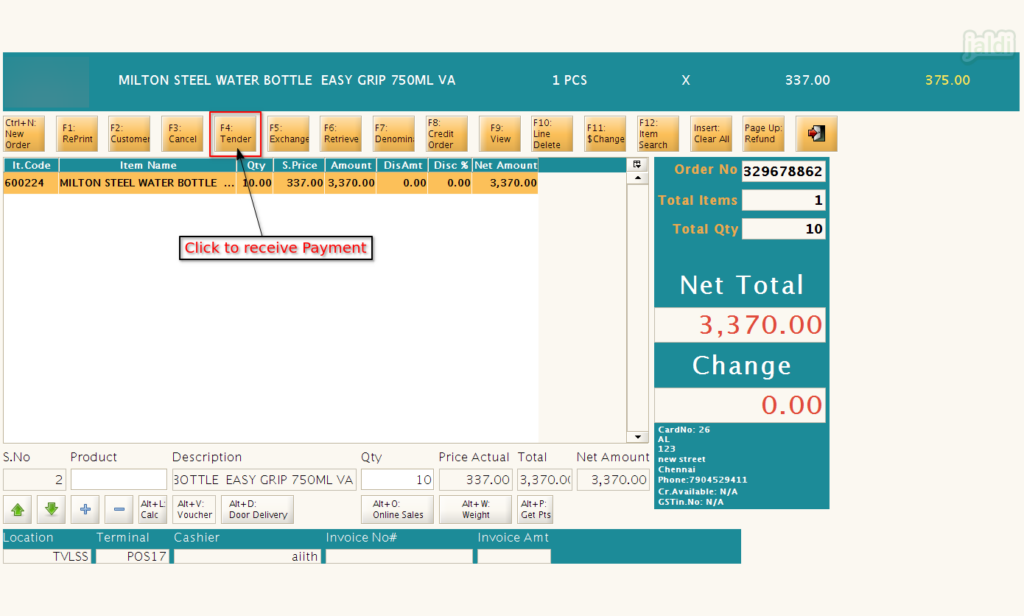Click the Description field
The image size is (1024, 616).
[x=264, y=479]
